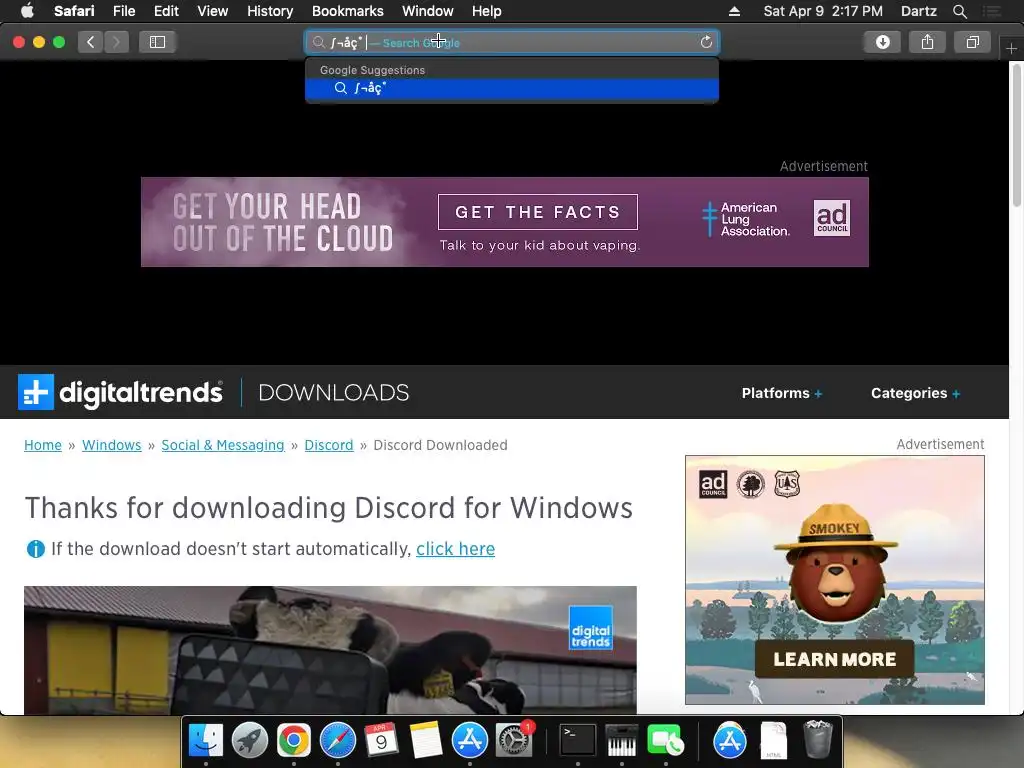This screenshot has height=768, width=1024.
Task: Open the App Store icon beside Notes
Action: pos(470,741)
